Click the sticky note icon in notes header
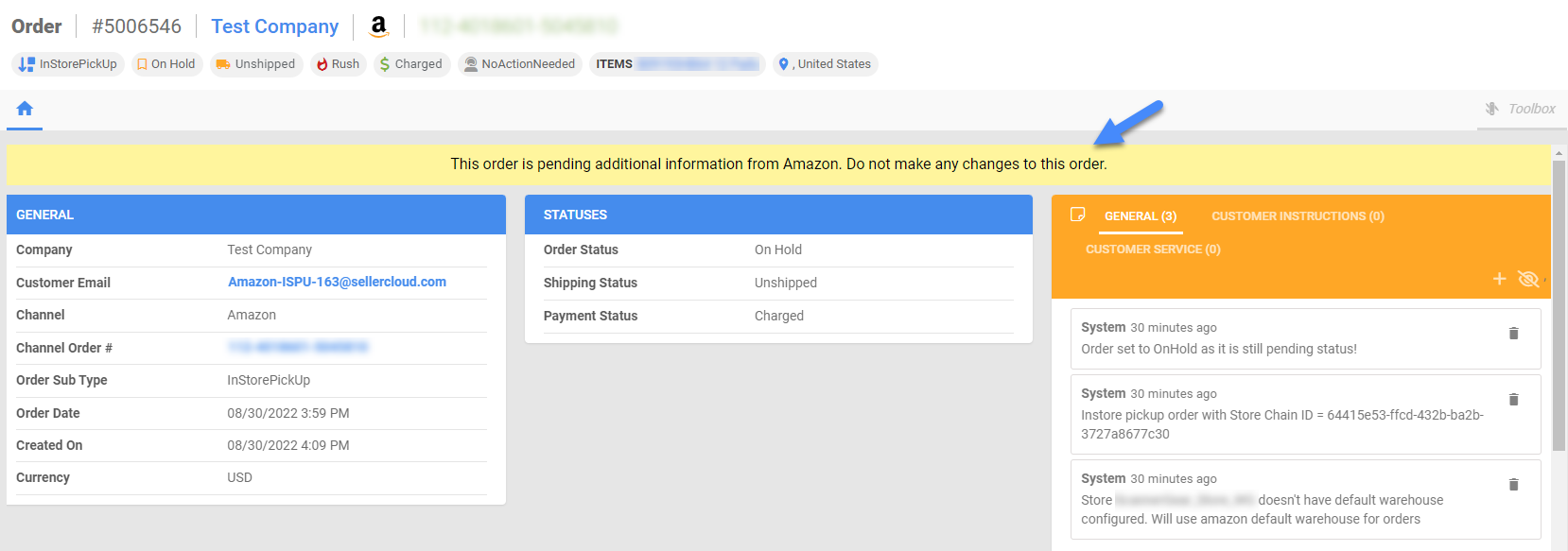Image resolution: width=1568 pixels, height=551 pixels. click(1077, 215)
